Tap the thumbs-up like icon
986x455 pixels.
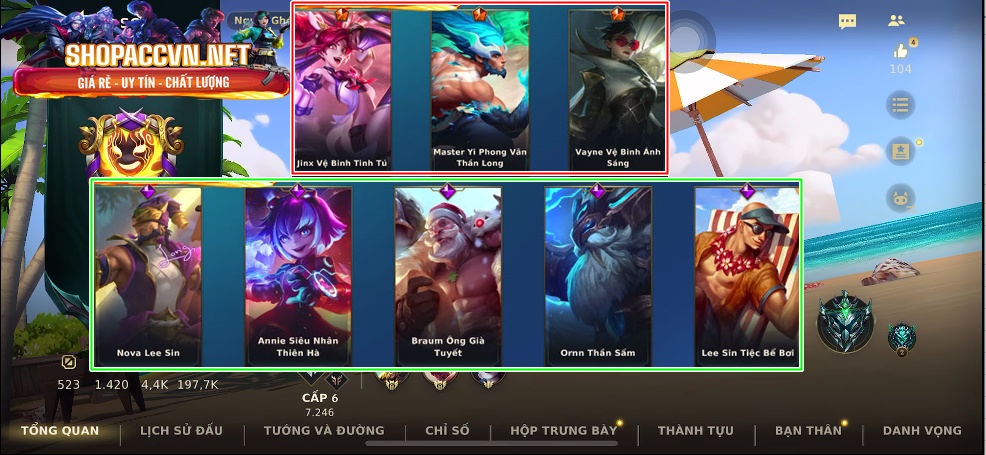click(x=900, y=51)
